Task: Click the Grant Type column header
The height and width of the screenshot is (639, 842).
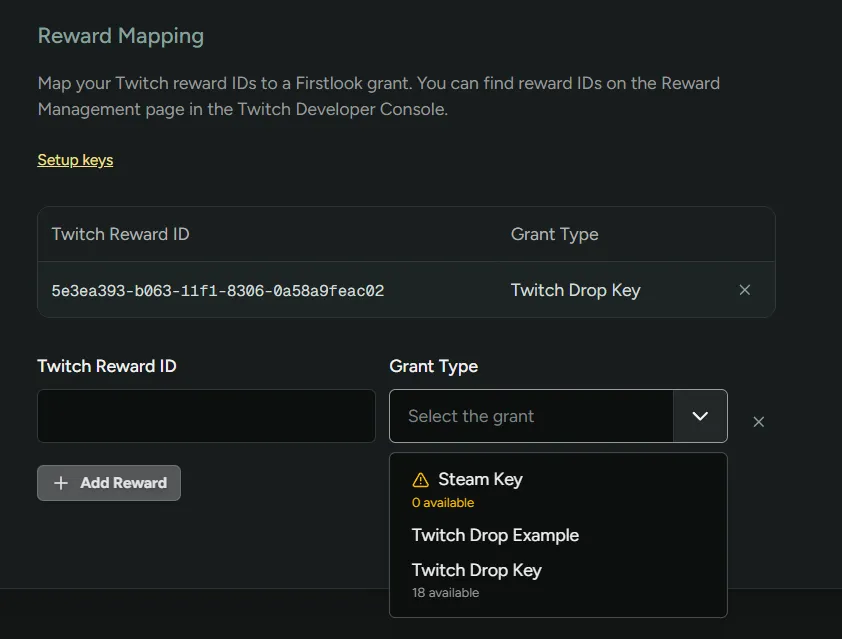Action: coord(554,234)
